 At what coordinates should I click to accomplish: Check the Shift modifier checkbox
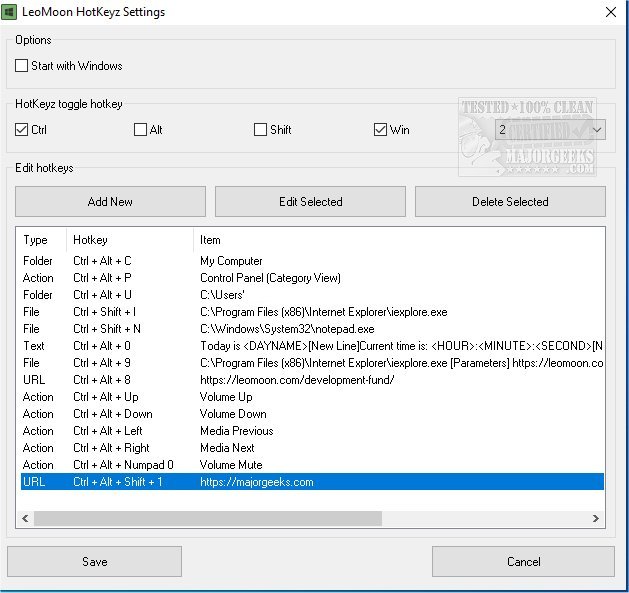coord(260,130)
